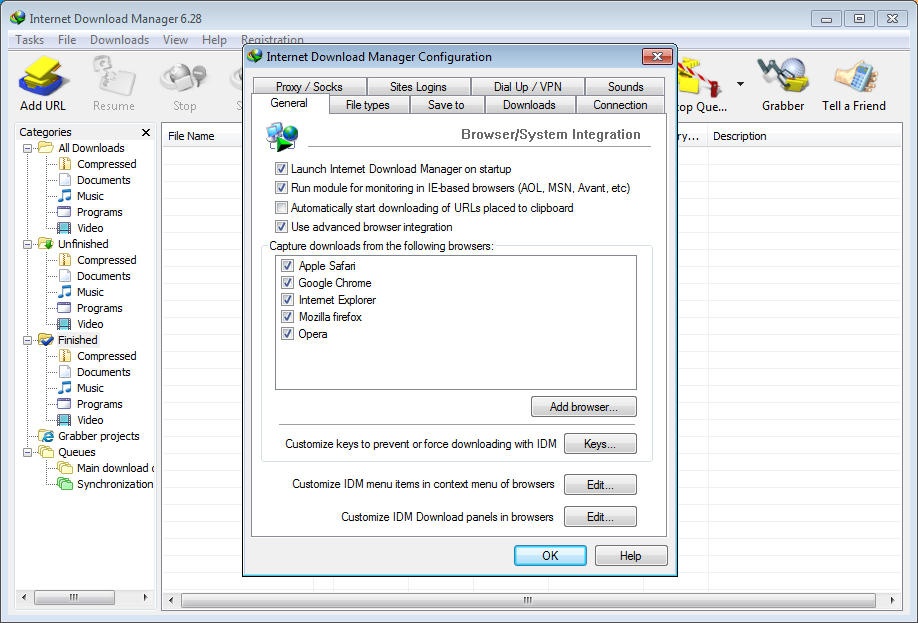Select the Main download queue icon
918x623 pixels.
point(65,468)
